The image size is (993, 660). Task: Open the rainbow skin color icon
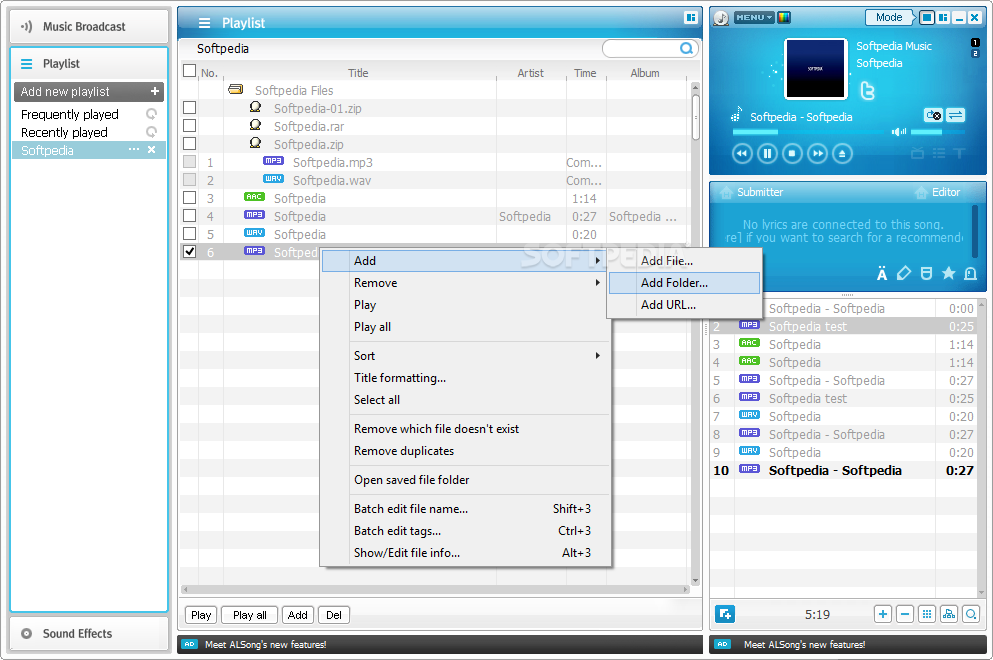coord(784,18)
